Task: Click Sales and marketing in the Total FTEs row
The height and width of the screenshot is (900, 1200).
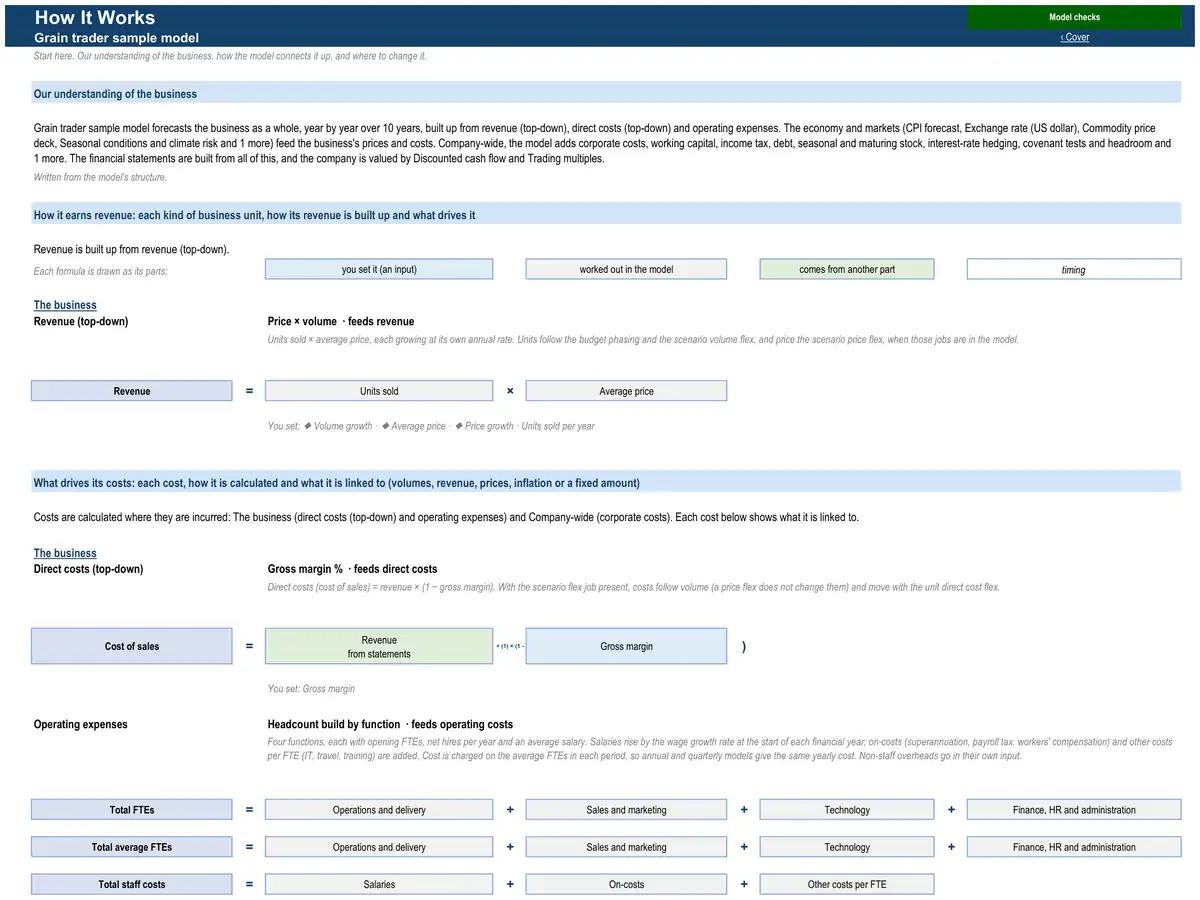Action: pyautogui.click(x=626, y=810)
